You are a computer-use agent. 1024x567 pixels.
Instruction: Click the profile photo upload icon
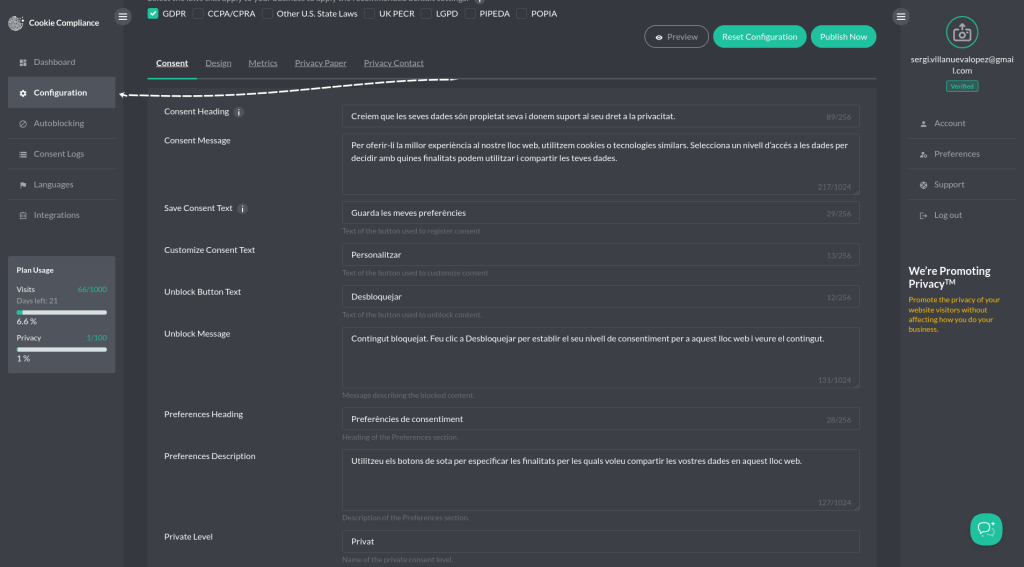point(961,32)
